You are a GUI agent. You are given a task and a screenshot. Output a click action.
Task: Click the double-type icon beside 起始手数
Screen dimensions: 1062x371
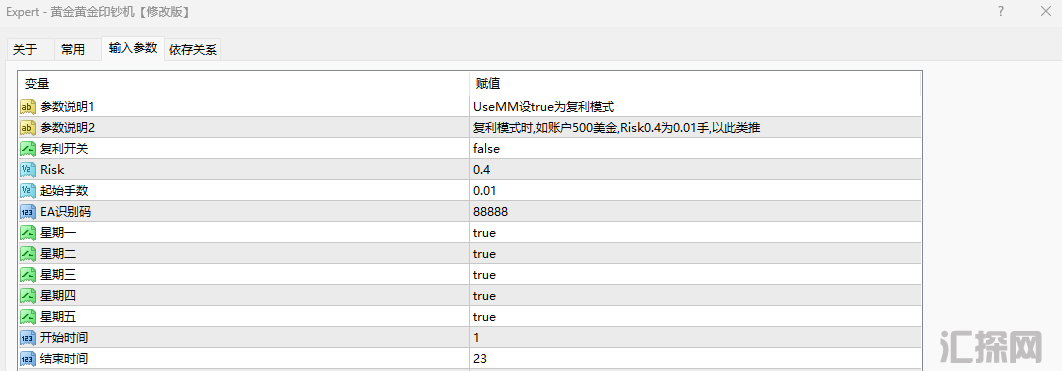coord(28,191)
